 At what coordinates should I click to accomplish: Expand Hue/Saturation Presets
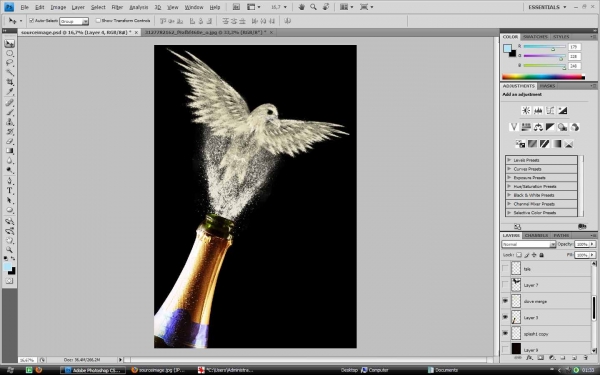(x=509, y=186)
